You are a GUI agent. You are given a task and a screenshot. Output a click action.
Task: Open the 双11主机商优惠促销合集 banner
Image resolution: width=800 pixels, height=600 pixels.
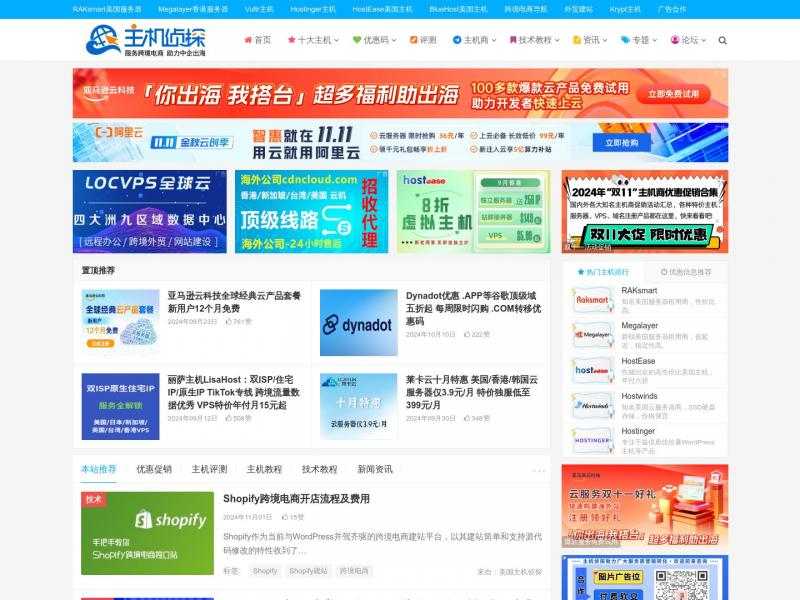click(x=644, y=211)
